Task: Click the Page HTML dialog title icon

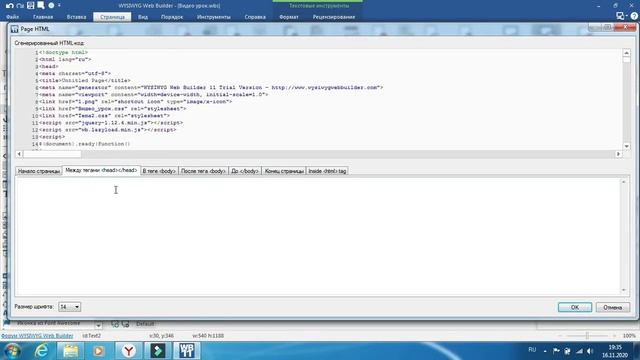Action: click(15, 29)
